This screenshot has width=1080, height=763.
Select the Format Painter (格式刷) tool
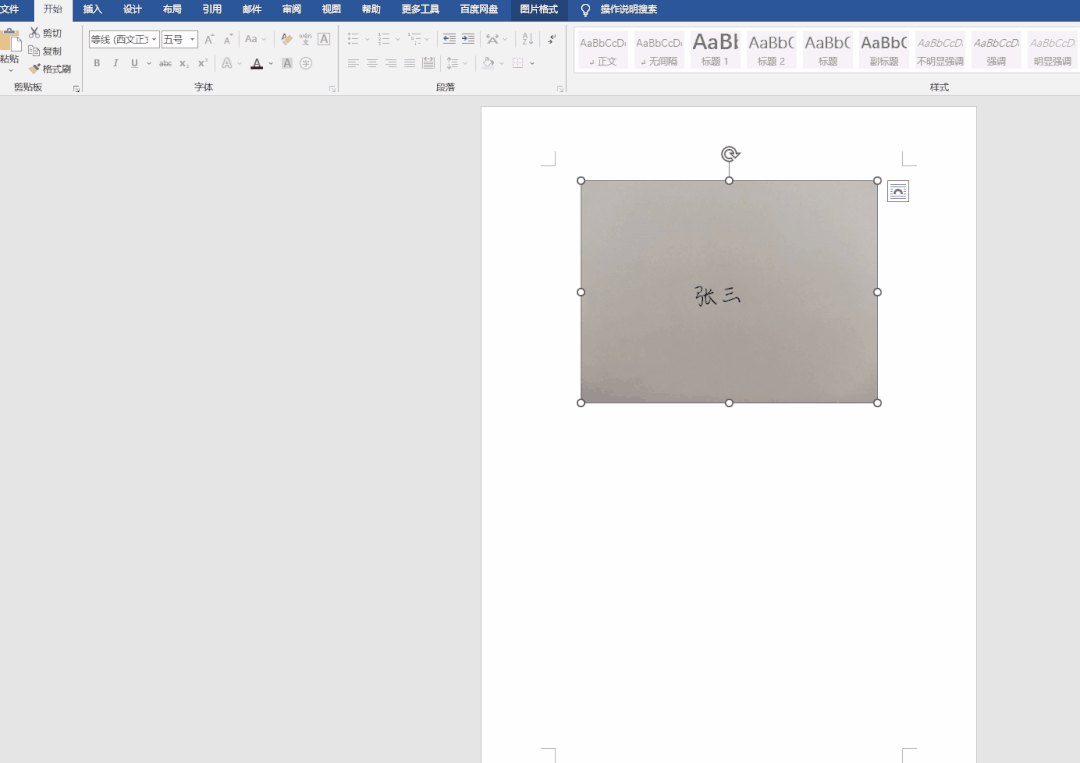50,68
